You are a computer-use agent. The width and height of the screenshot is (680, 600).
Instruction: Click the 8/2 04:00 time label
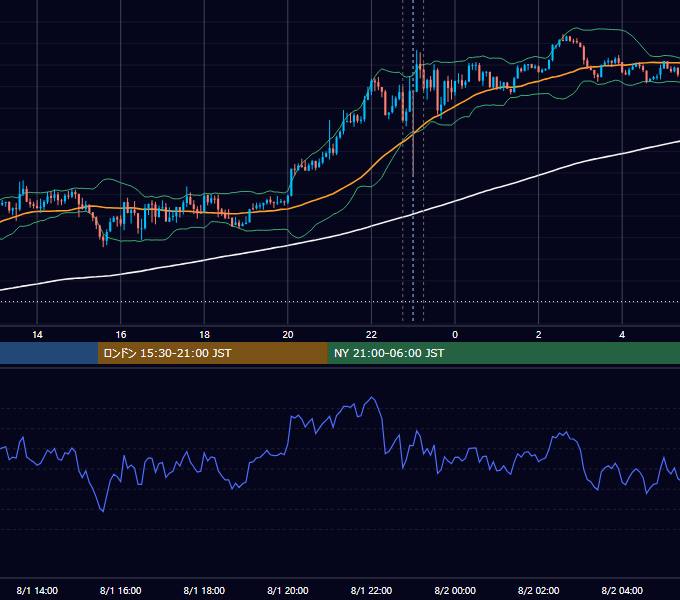(622, 590)
